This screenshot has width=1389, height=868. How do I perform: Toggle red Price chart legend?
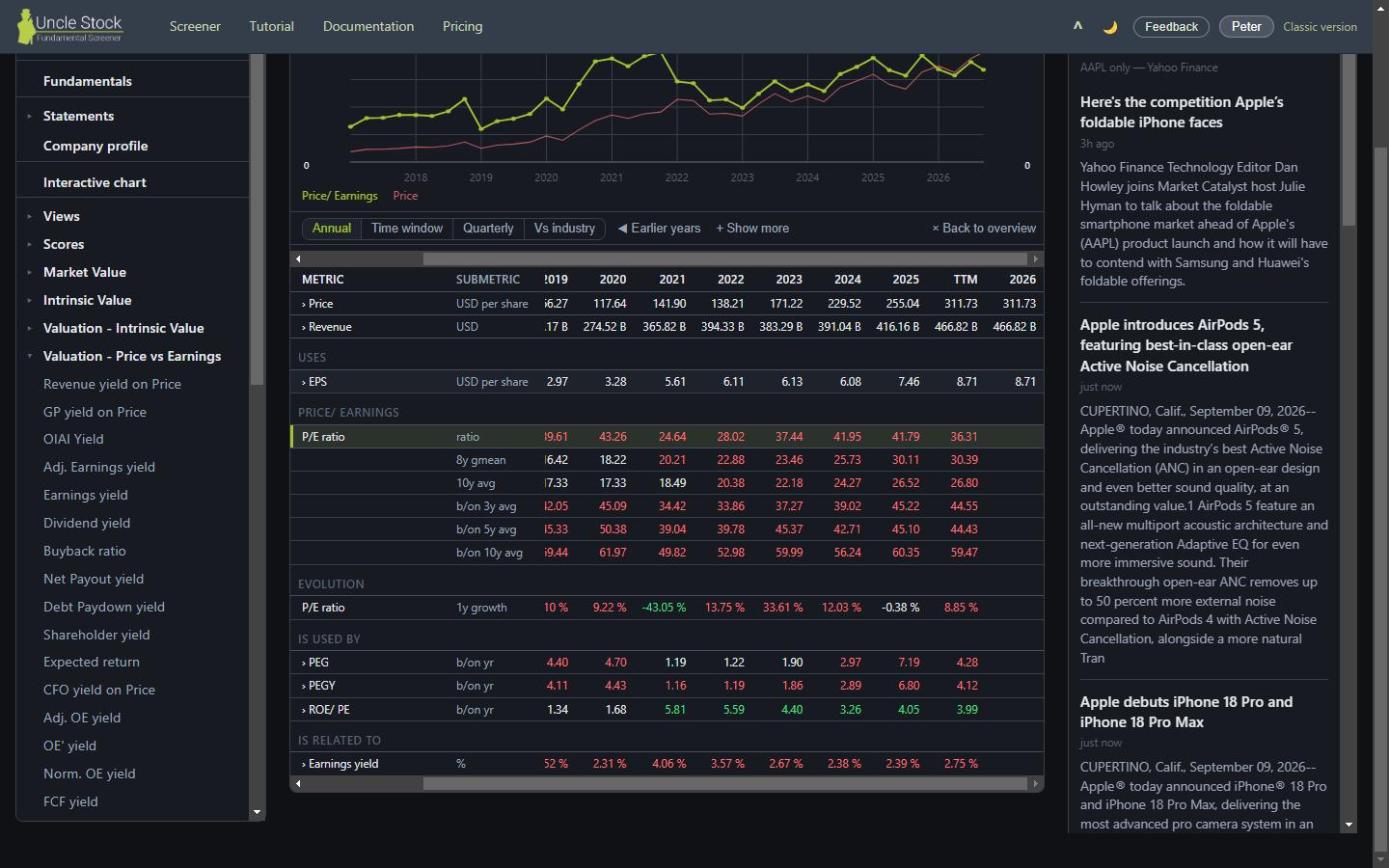[405, 196]
